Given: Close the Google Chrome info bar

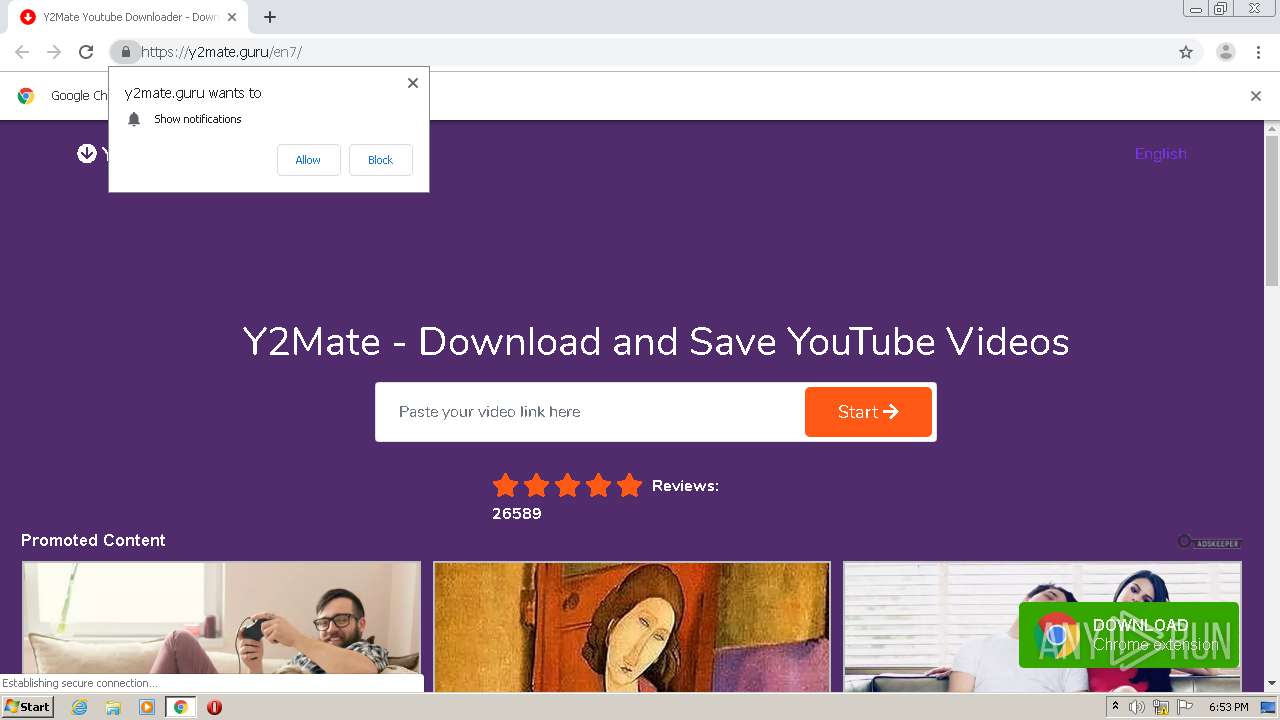Looking at the screenshot, I should [1256, 96].
